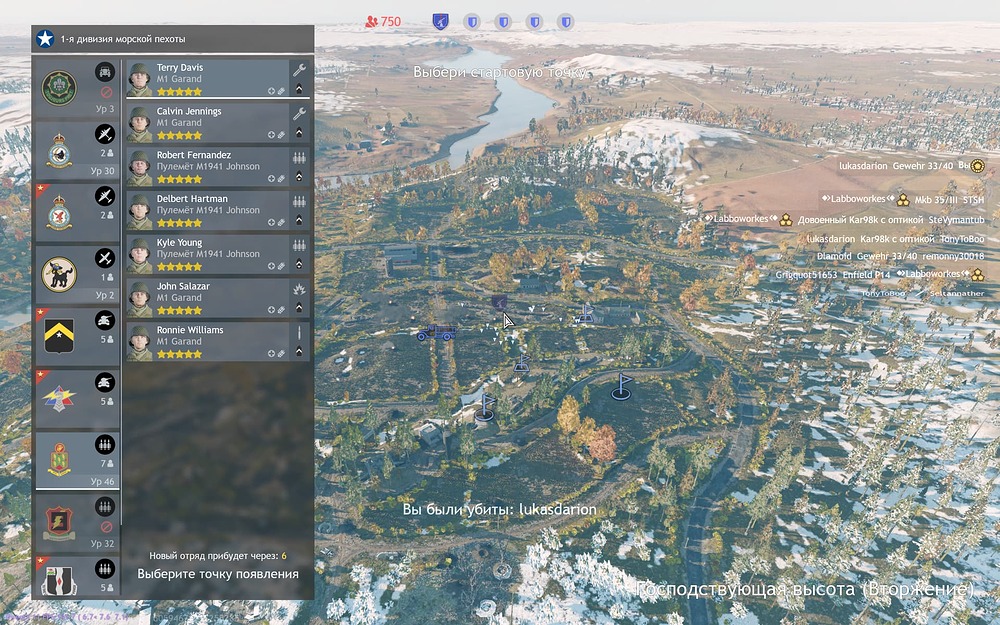Image resolution: width=1000 pixels, height=625 pixels.
Task: Click the '1-я дивизия морской пехоты' title
Action: pos(123,39)
